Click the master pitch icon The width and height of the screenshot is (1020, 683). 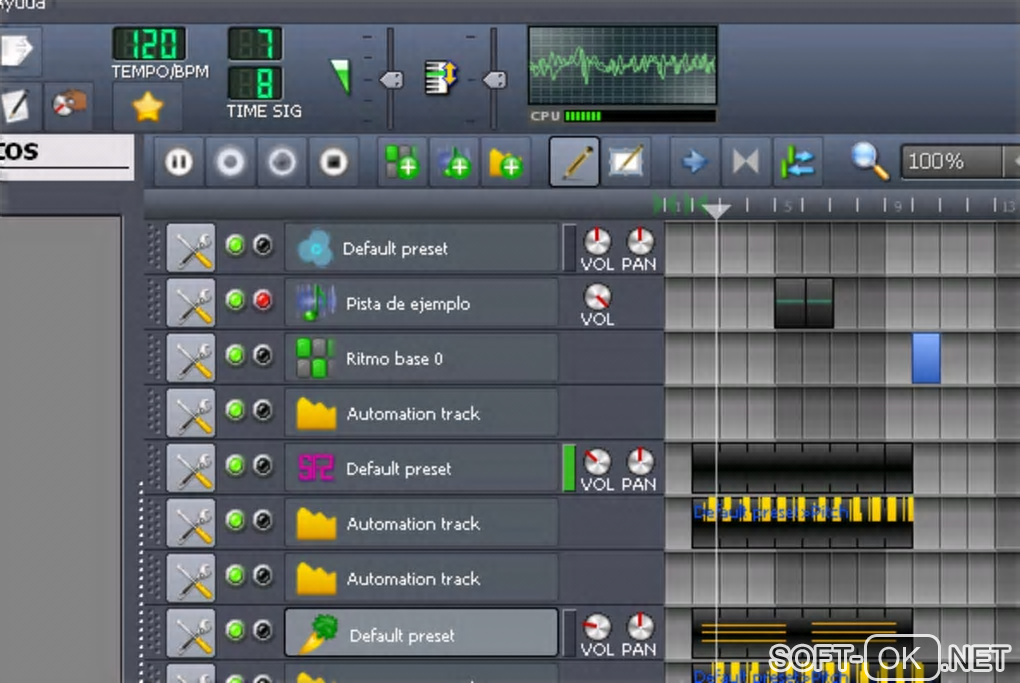441,77
